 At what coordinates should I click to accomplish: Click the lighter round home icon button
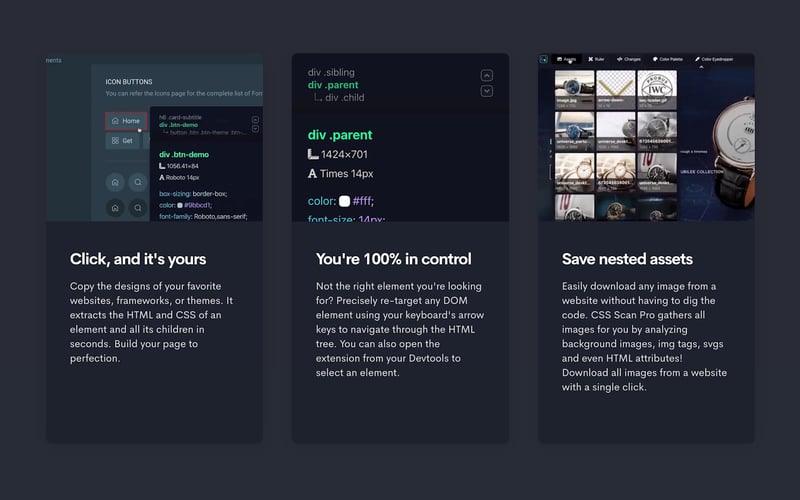click(115, 182)
